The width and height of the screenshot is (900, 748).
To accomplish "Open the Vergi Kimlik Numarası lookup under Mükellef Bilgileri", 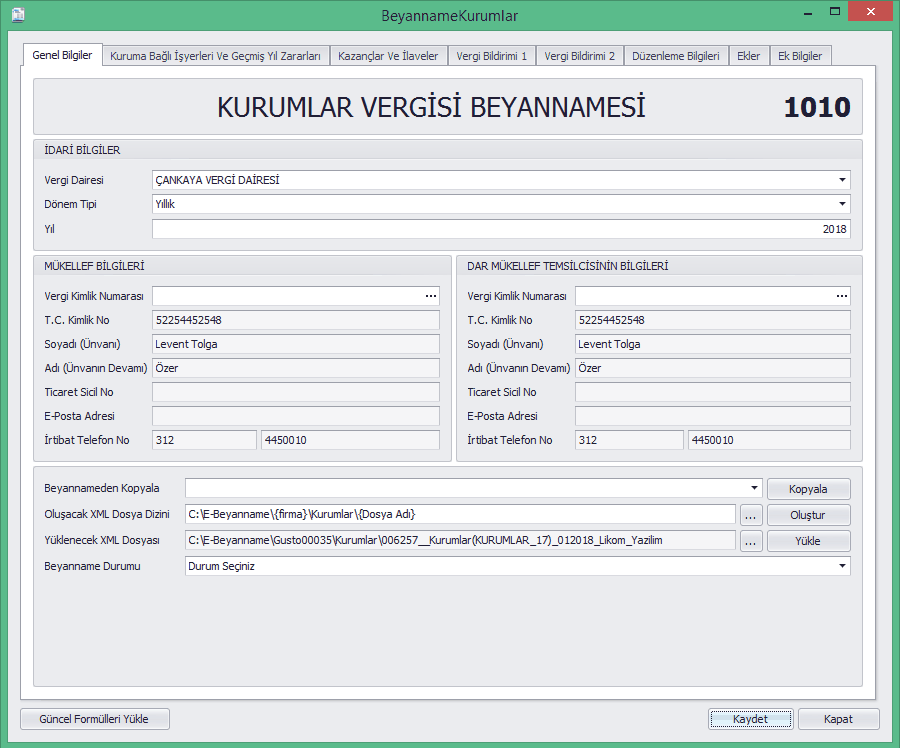I will pyautogui.click(x=430, y=296).
